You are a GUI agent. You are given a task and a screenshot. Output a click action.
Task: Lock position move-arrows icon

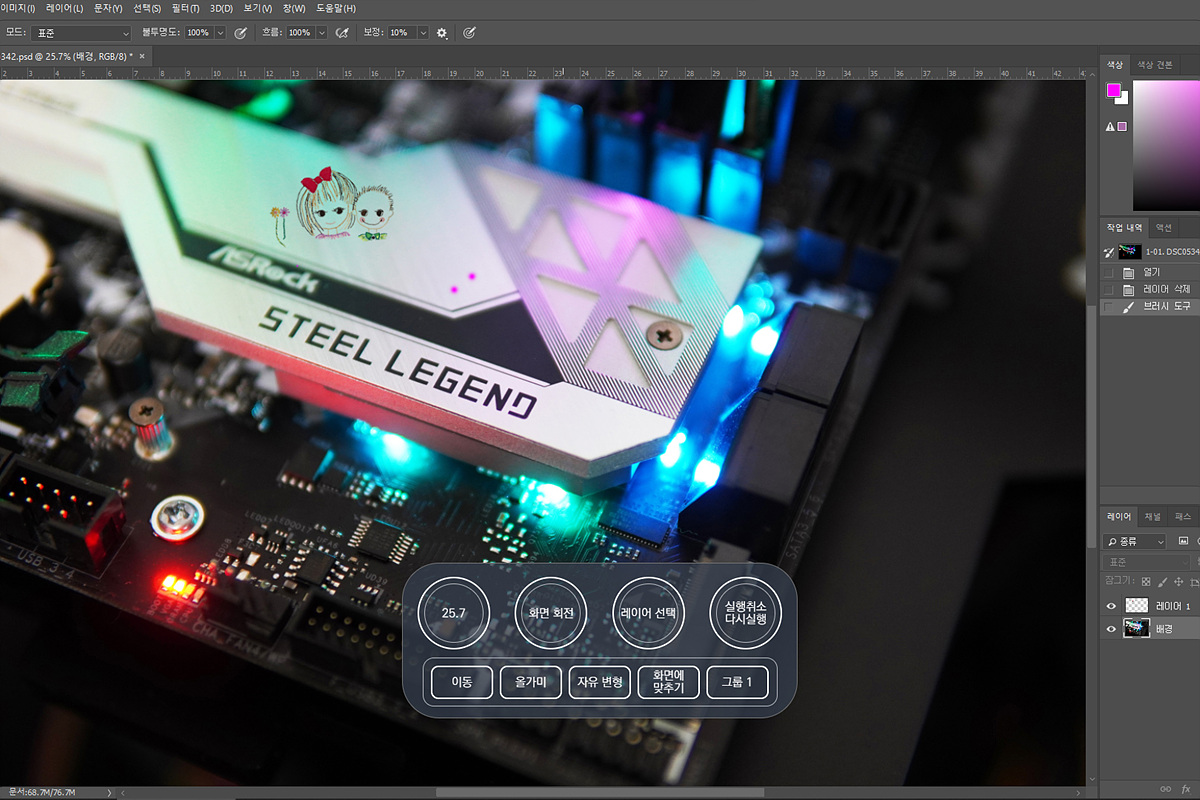coord(1179,581)
